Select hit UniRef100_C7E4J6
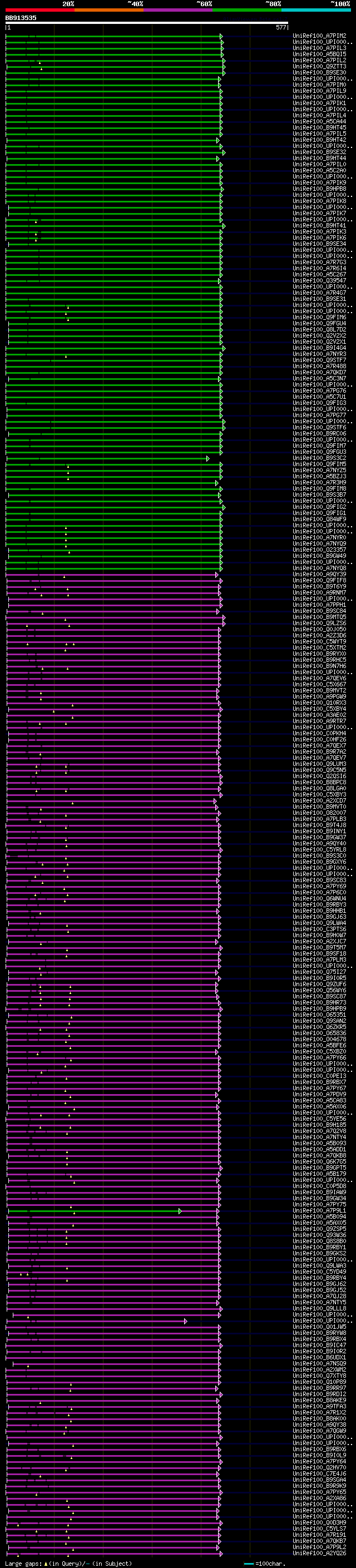This screenshot has width=356, height=1568. pyautogui.click(x=319, y=1473)
